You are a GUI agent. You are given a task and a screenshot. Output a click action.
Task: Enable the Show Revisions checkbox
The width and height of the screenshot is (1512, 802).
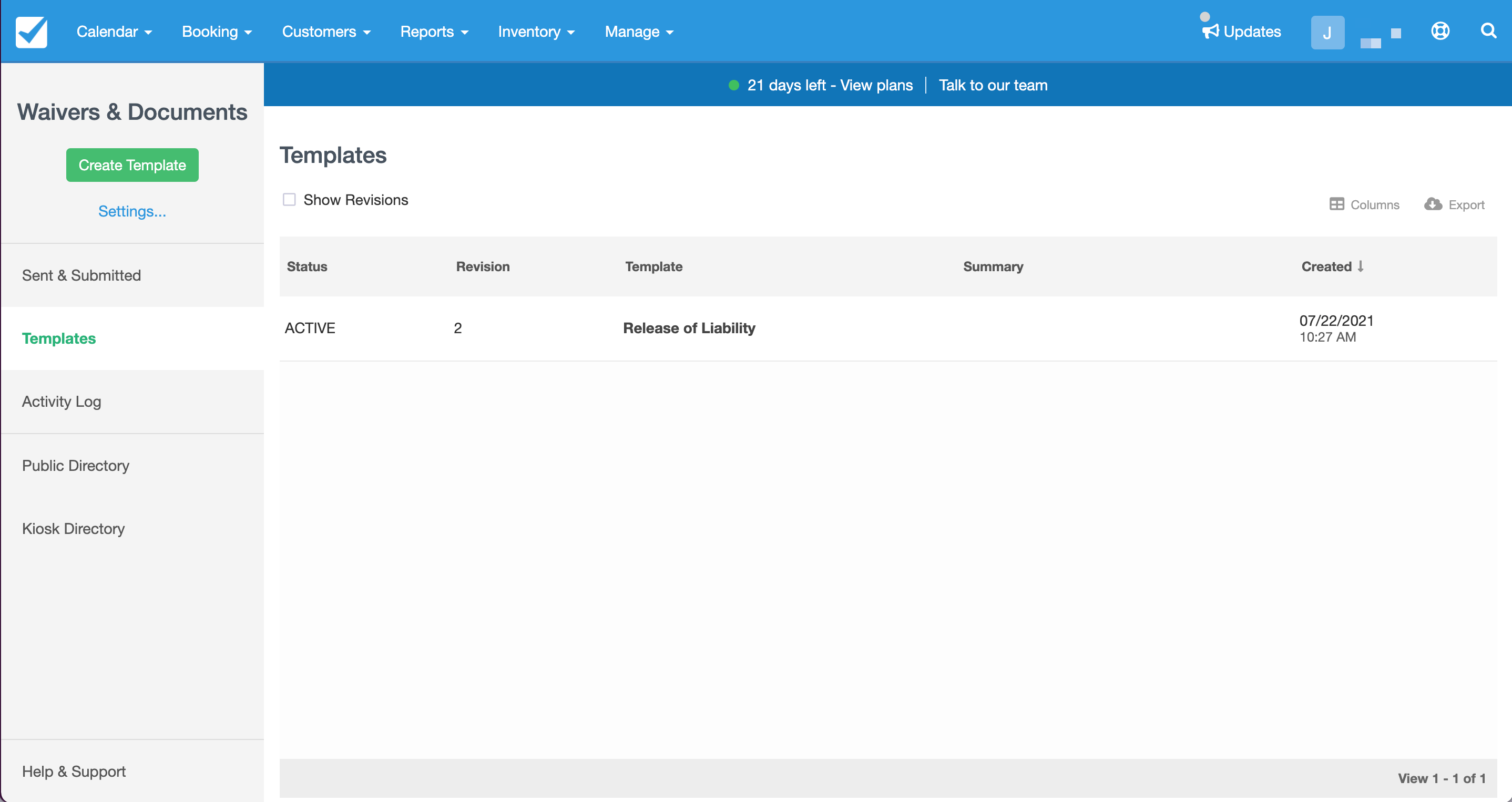(289, 200)
